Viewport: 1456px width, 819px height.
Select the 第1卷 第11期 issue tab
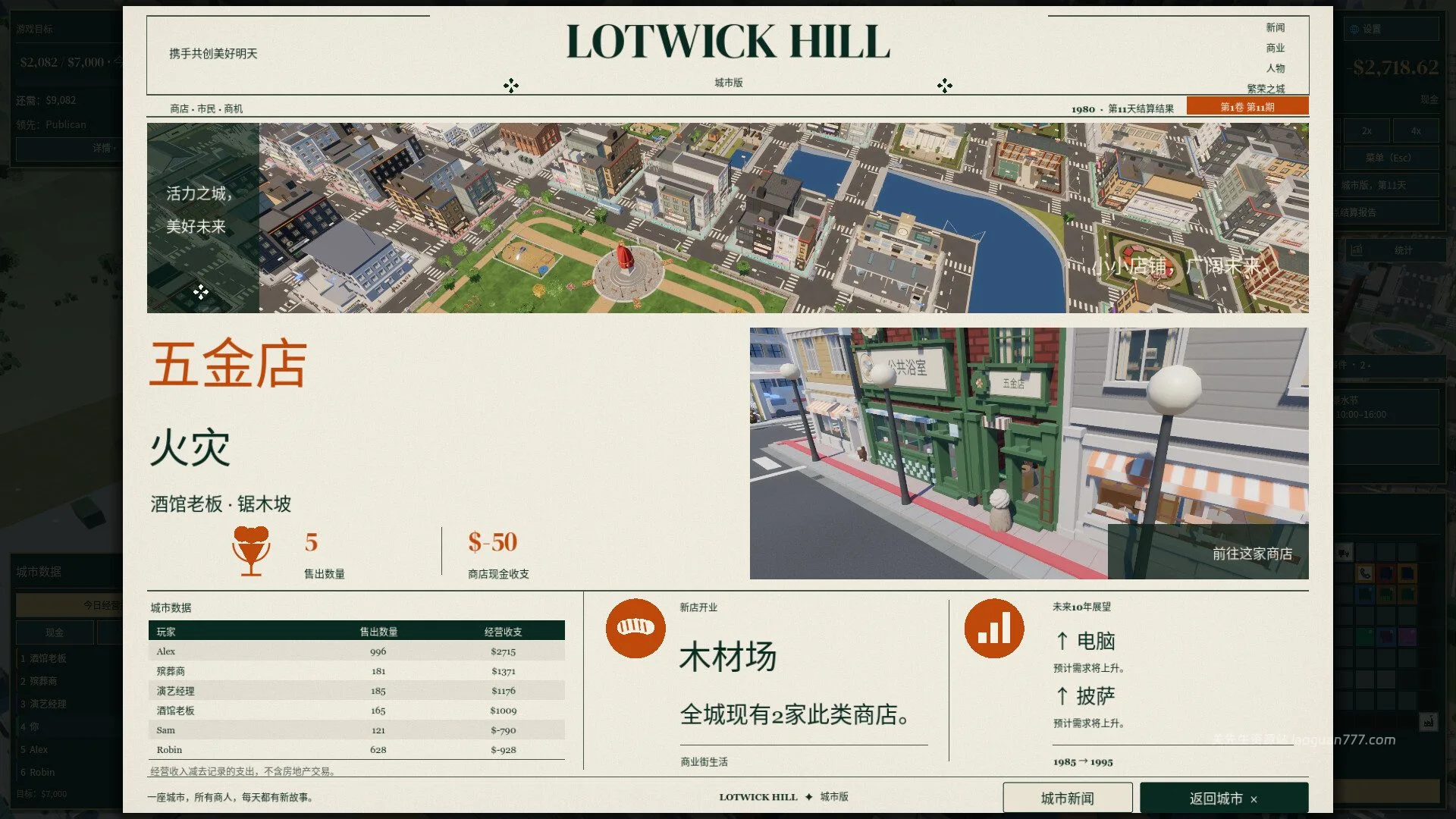tap(1247, 106)
